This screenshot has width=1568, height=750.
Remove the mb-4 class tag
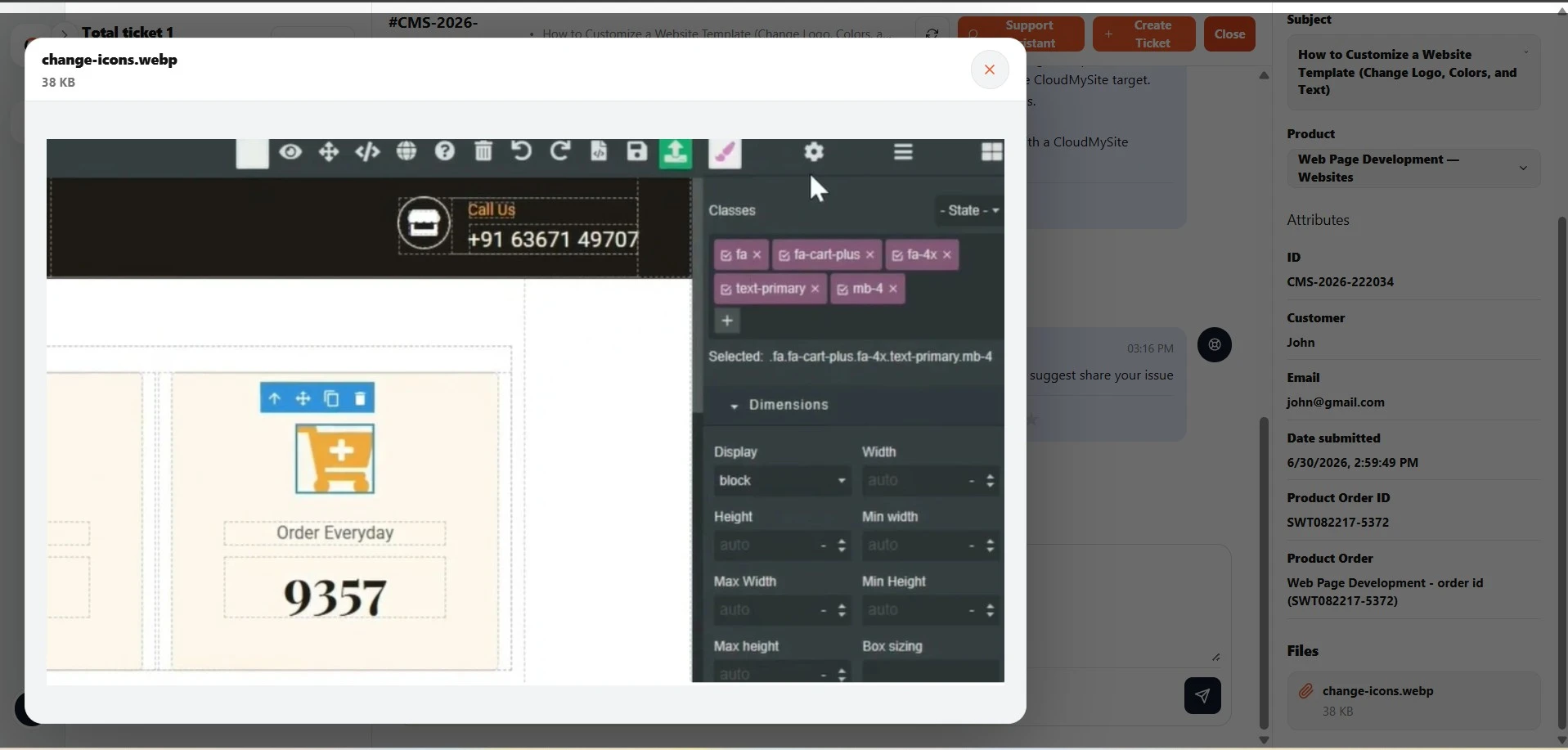[893, 289]
